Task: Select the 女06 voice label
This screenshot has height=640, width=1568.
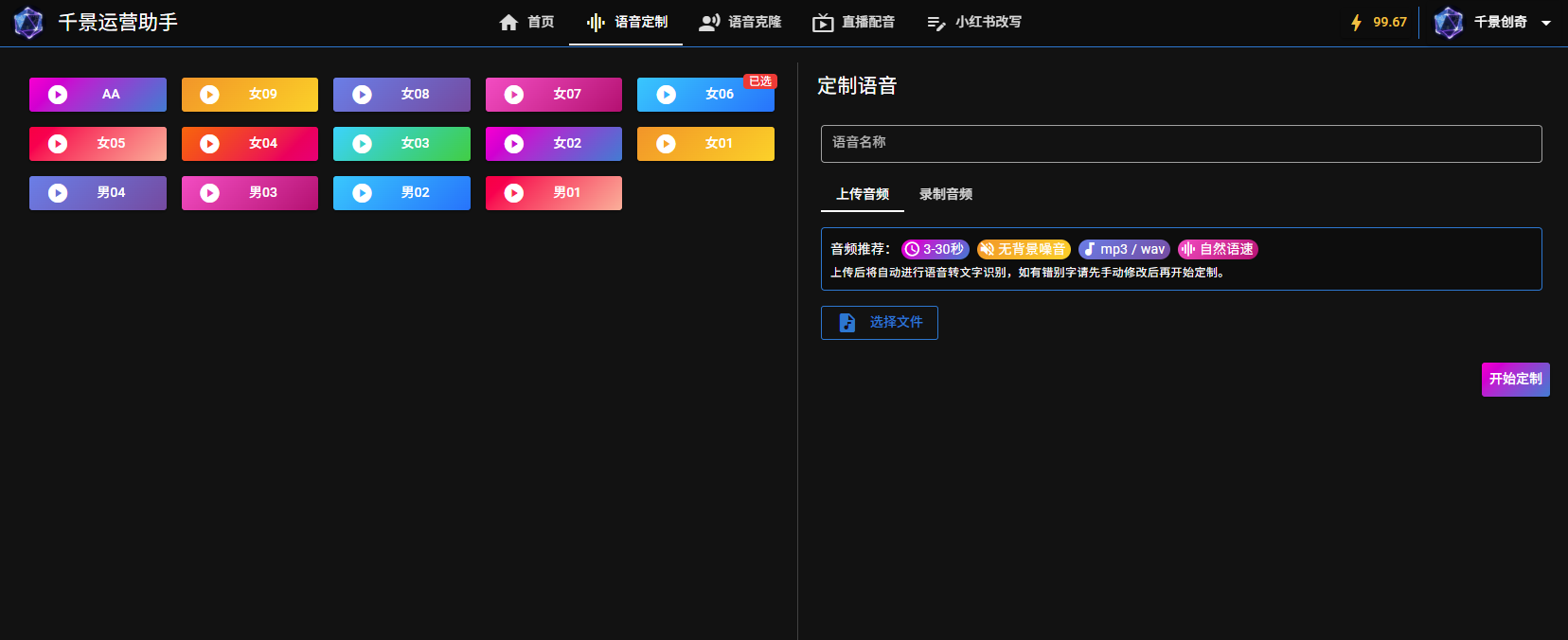Action: [720, 95]
